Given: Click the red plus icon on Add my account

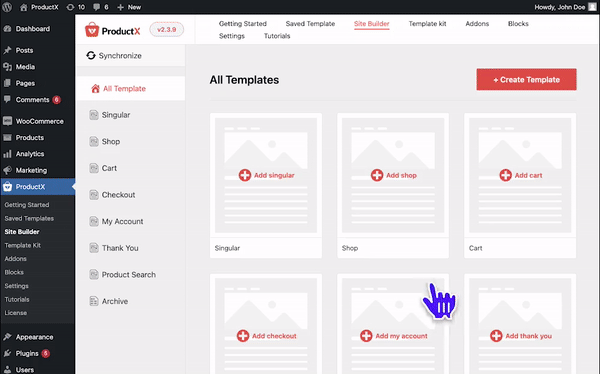Looking at the screenshot, I should click(366, 336).
